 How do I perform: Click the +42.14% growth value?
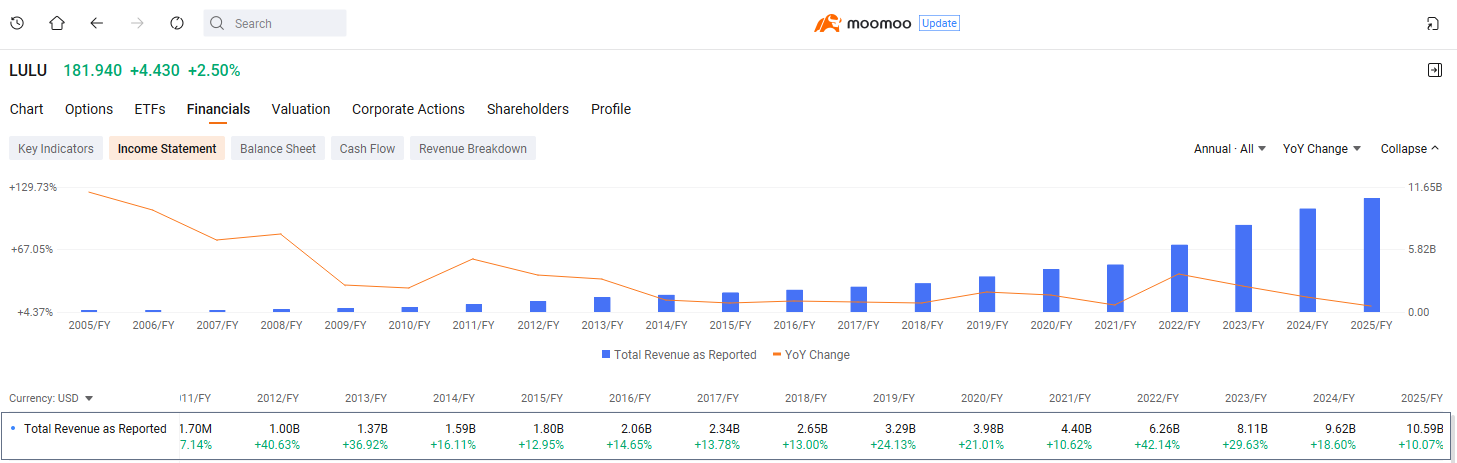coord(1156,445)
